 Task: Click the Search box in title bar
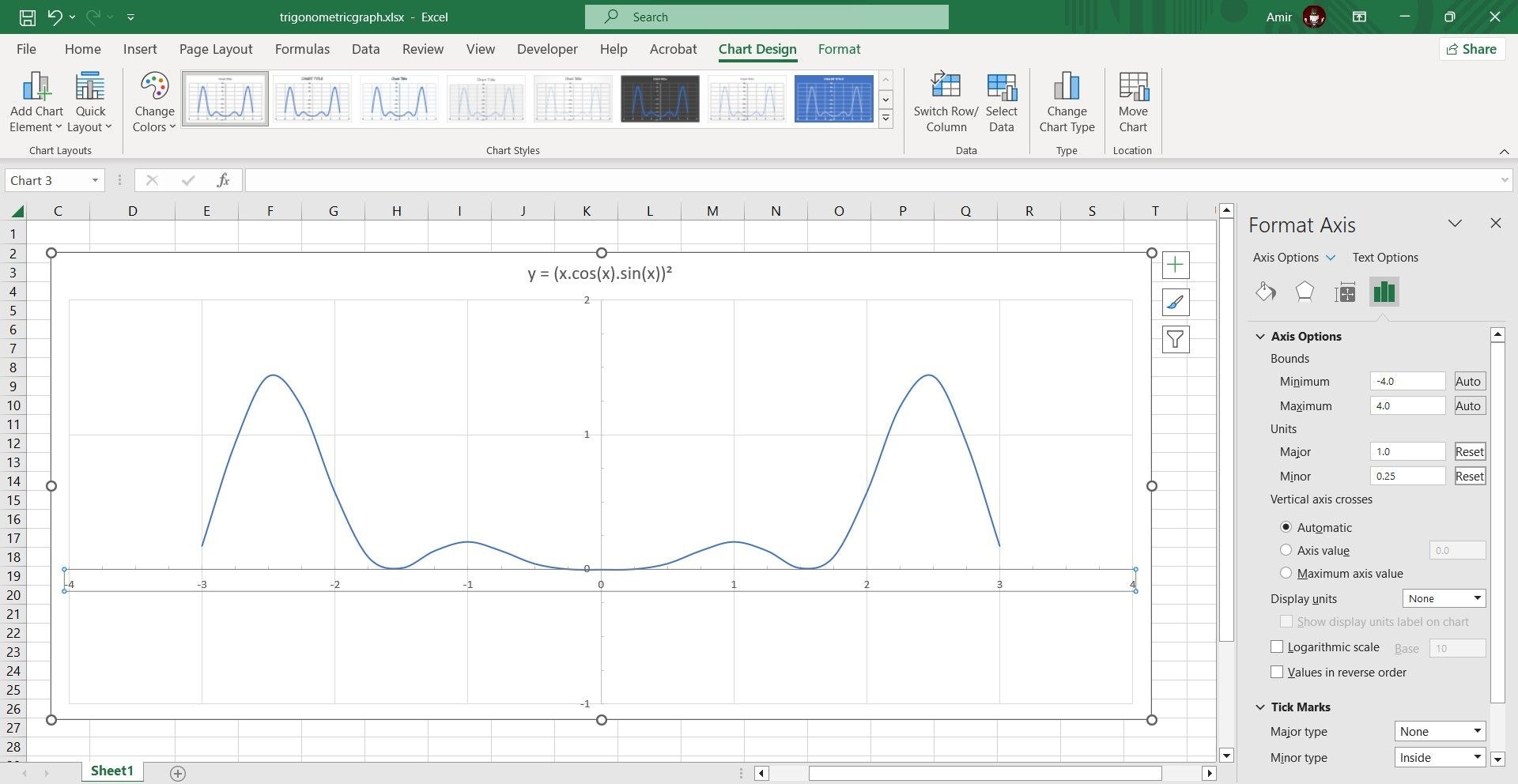[x=766, y=17]
